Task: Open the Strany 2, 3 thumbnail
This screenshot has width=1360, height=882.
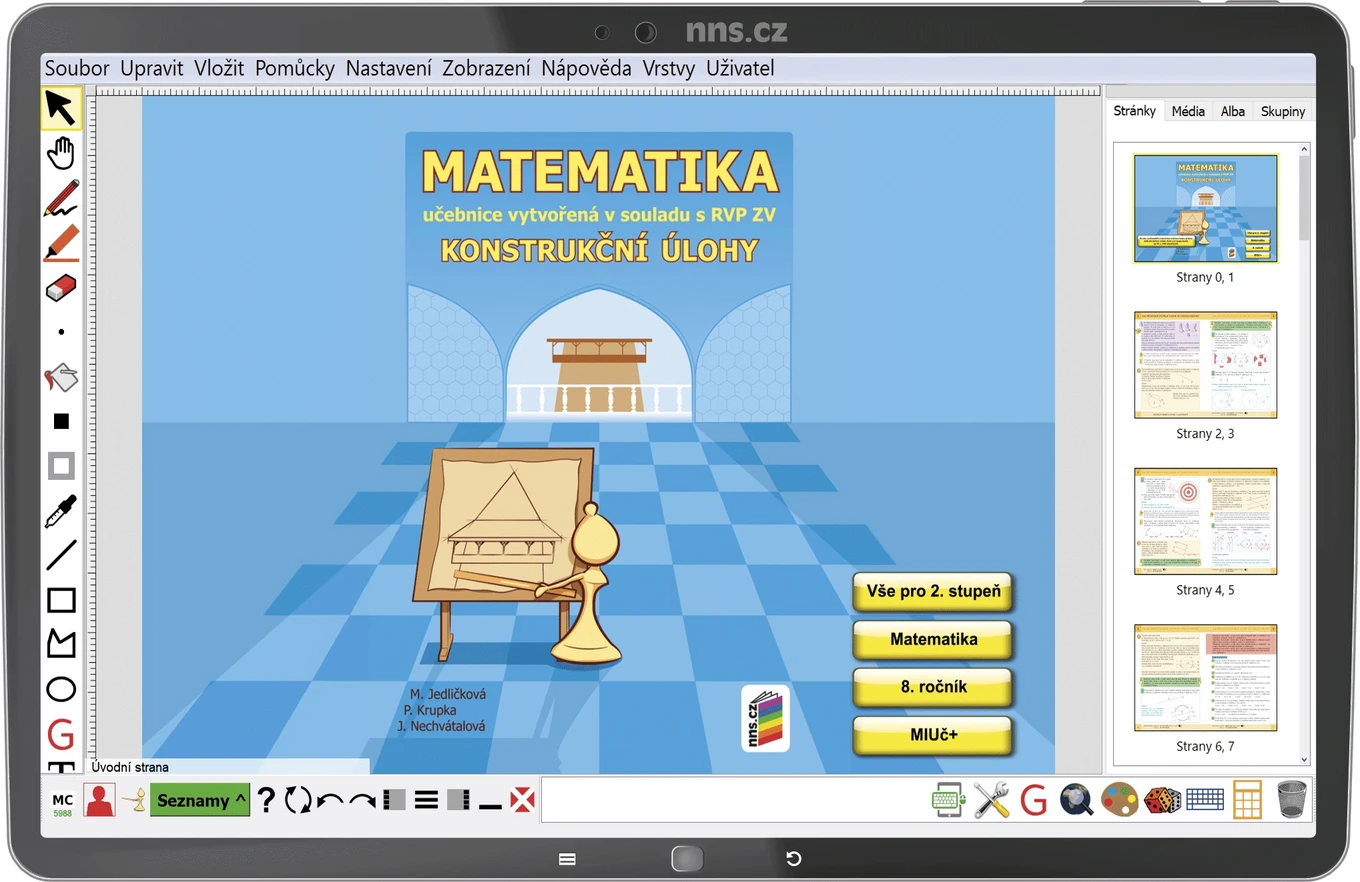Action: pyautogui.click(x=1205, y=364)
